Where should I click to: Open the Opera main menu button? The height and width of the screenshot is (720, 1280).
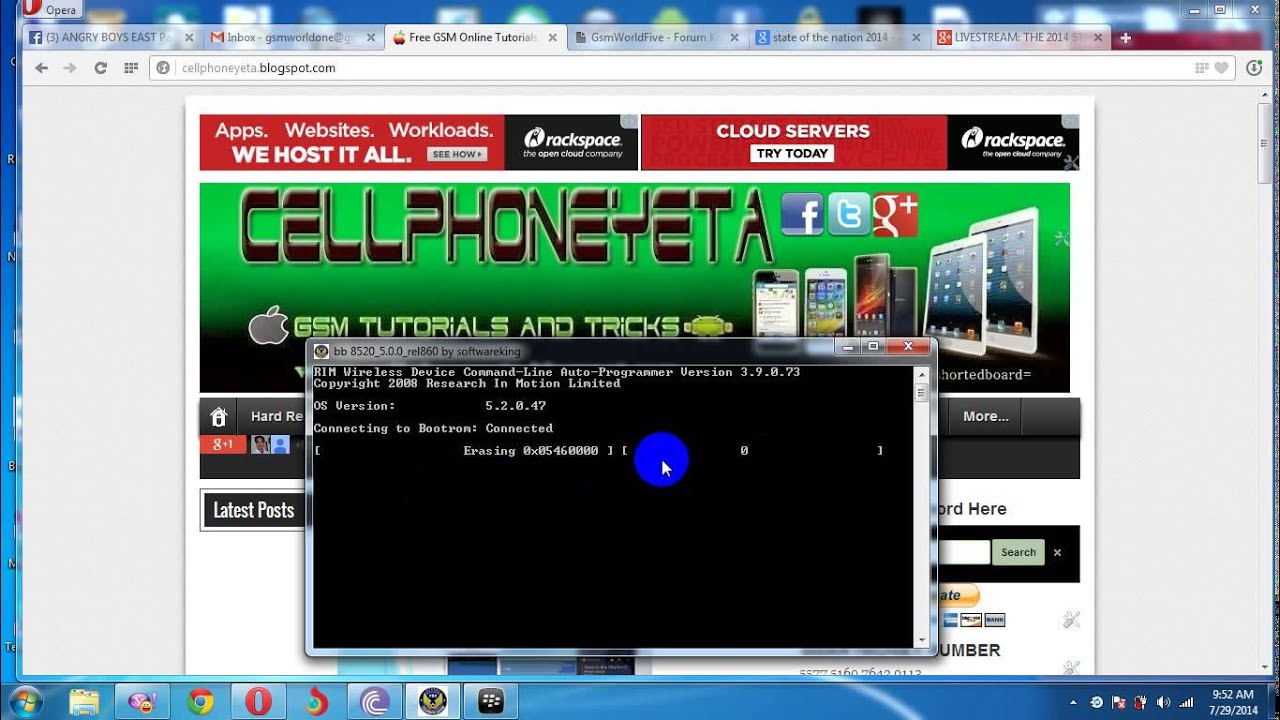(x=53, y=9)
